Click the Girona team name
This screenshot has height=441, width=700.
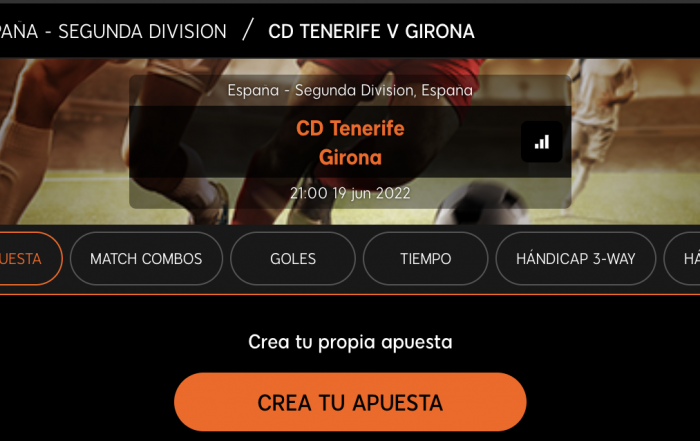[x=350, y=158]
